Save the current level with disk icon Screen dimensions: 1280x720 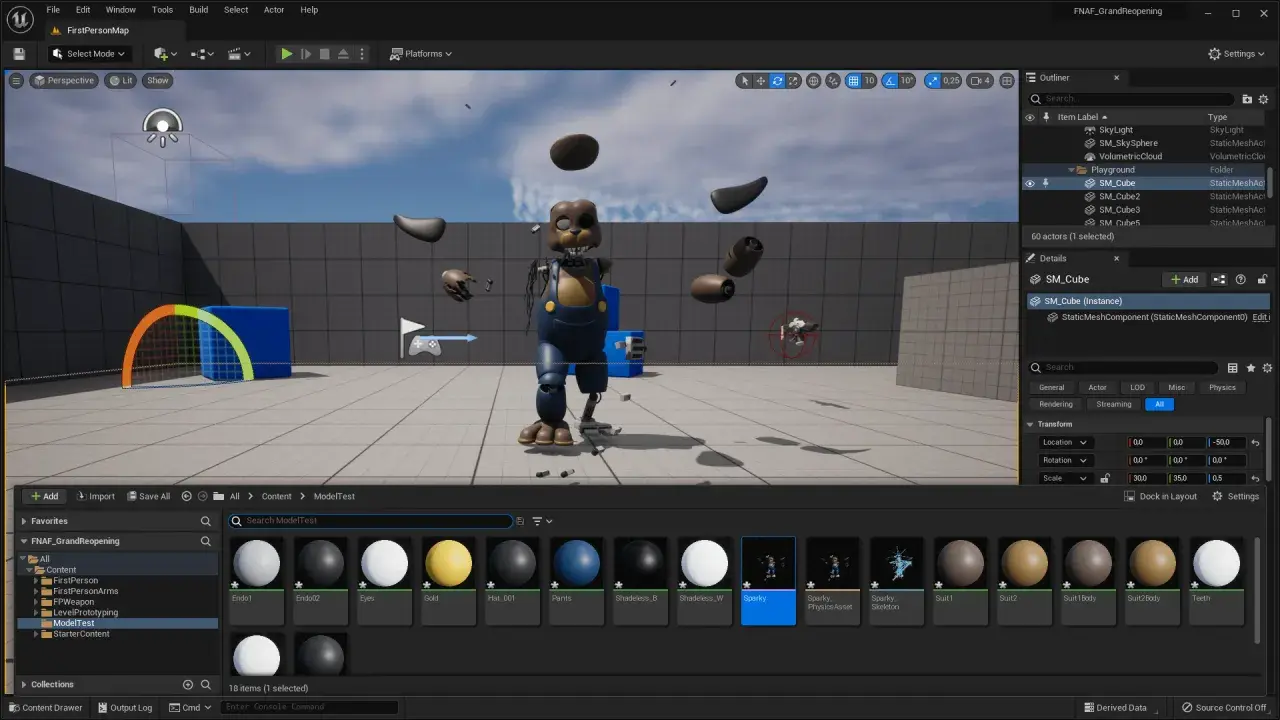tap(18, 54)
